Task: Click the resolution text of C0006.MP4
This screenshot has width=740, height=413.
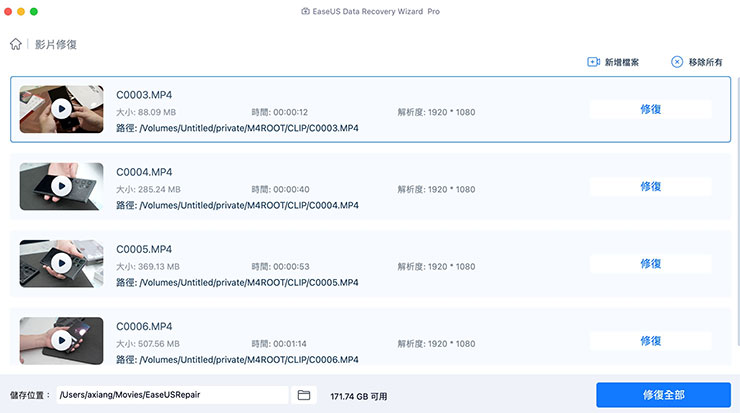Action: (x=436, y=344)
